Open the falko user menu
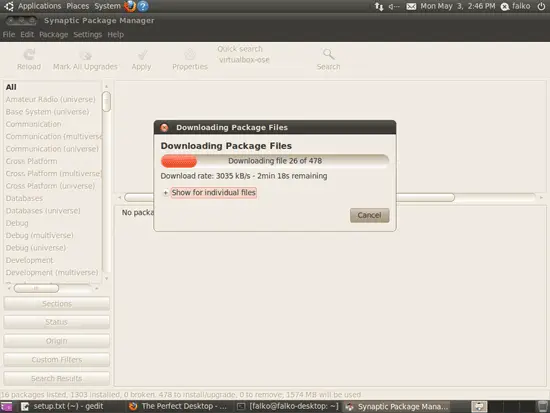550x413 pixels. tap(515, 6)
